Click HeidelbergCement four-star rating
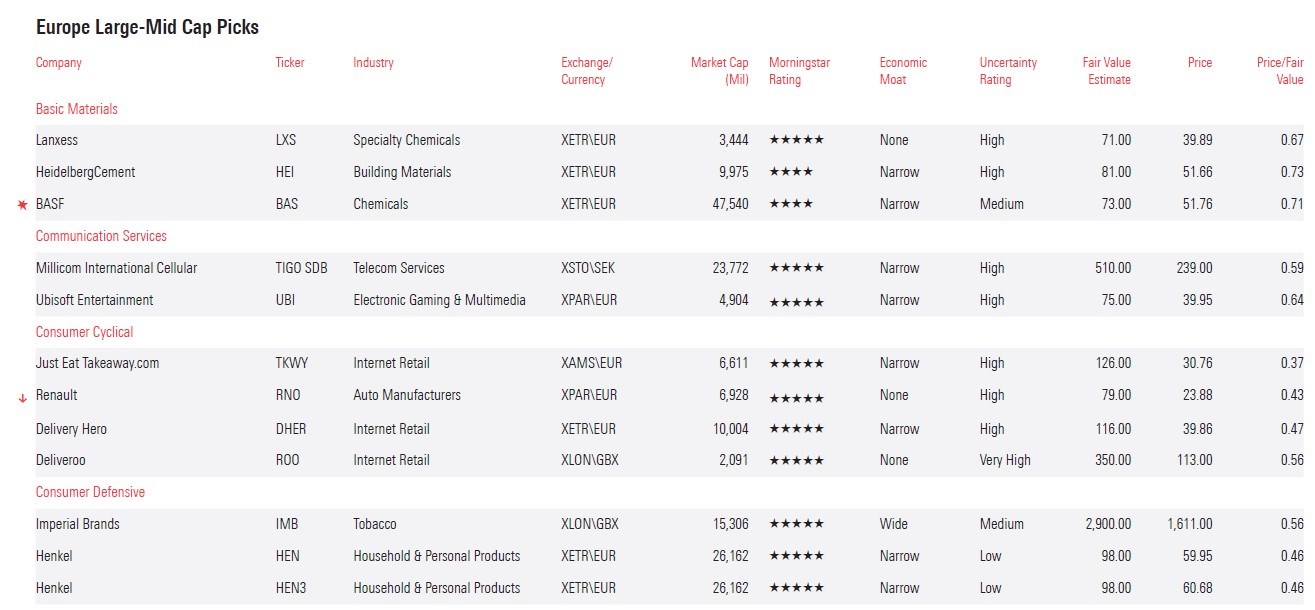1315x610 pixels. click(790, 173)
